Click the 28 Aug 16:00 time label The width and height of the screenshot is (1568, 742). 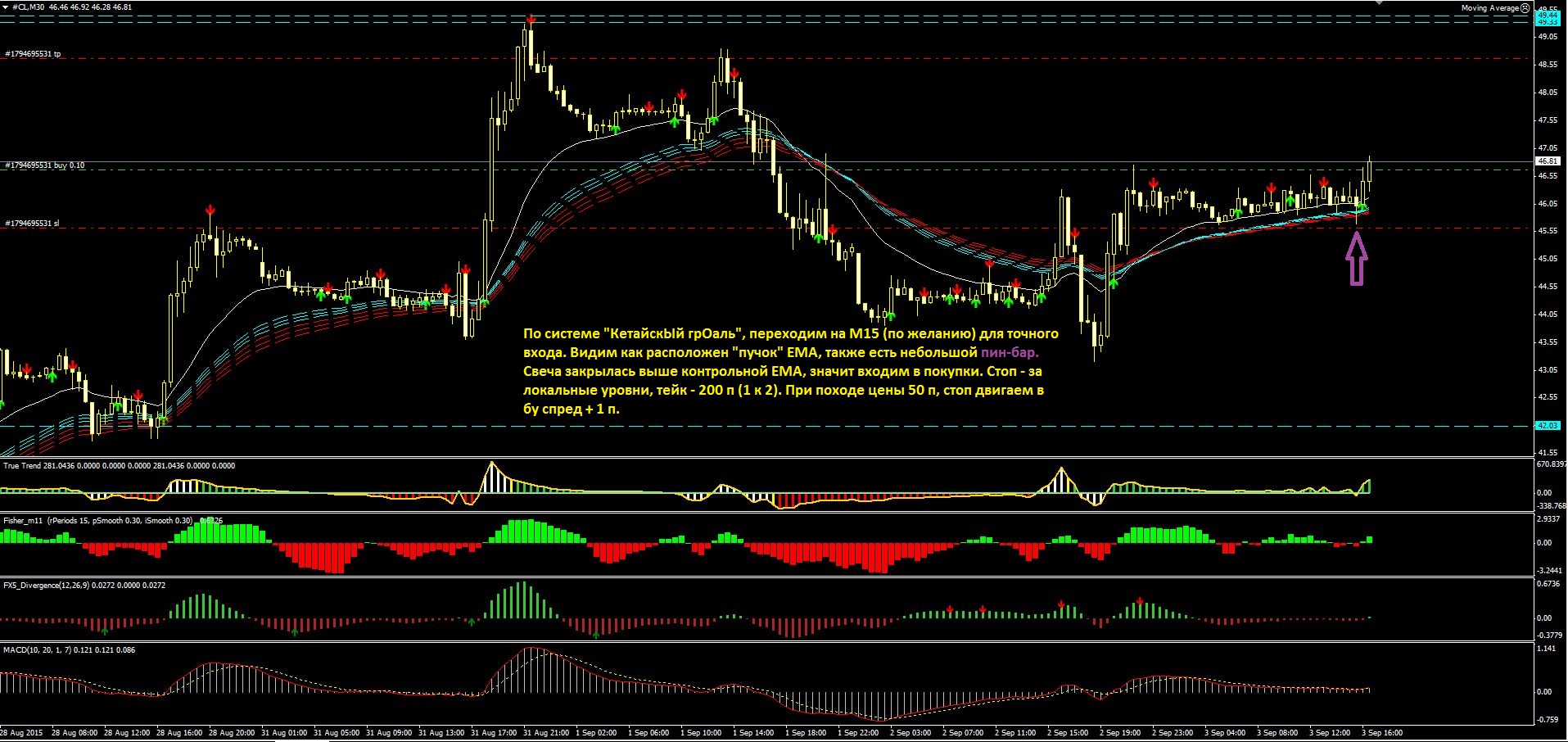[179, 733]
